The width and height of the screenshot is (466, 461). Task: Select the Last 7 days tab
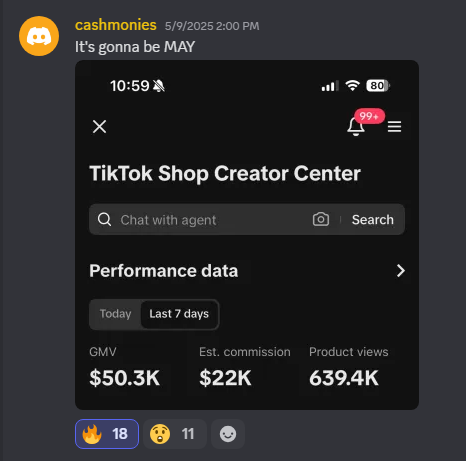179,314
